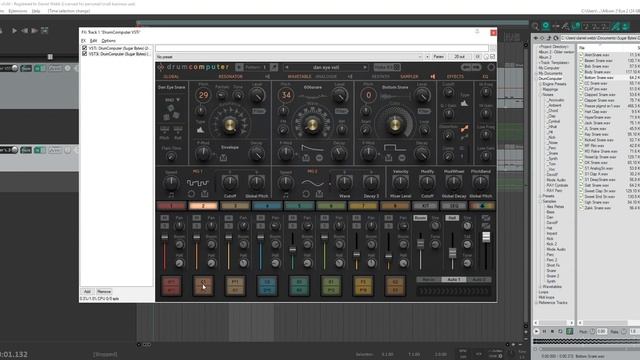Toggle first VSTi DrumComputer checkbox

click(84, 48)
